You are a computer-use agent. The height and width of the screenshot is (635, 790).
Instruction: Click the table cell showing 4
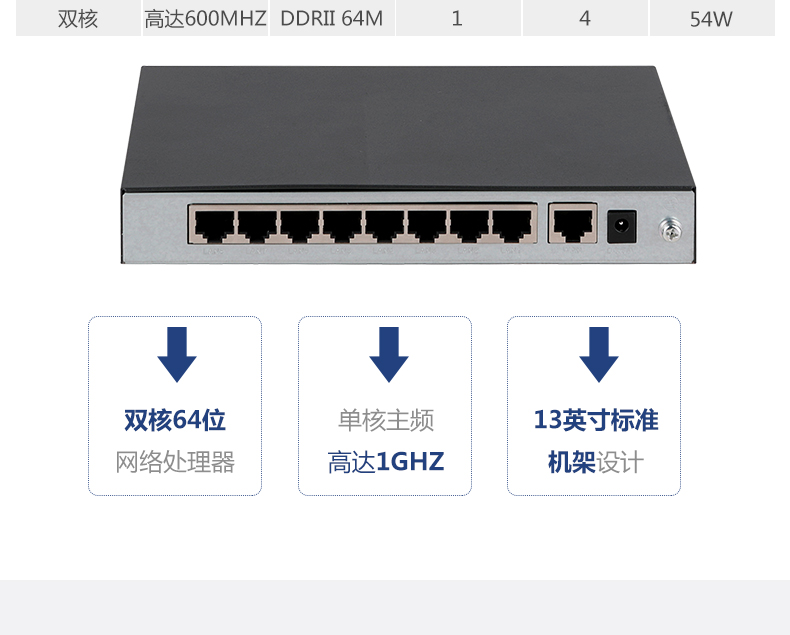[x=585, y=18]
